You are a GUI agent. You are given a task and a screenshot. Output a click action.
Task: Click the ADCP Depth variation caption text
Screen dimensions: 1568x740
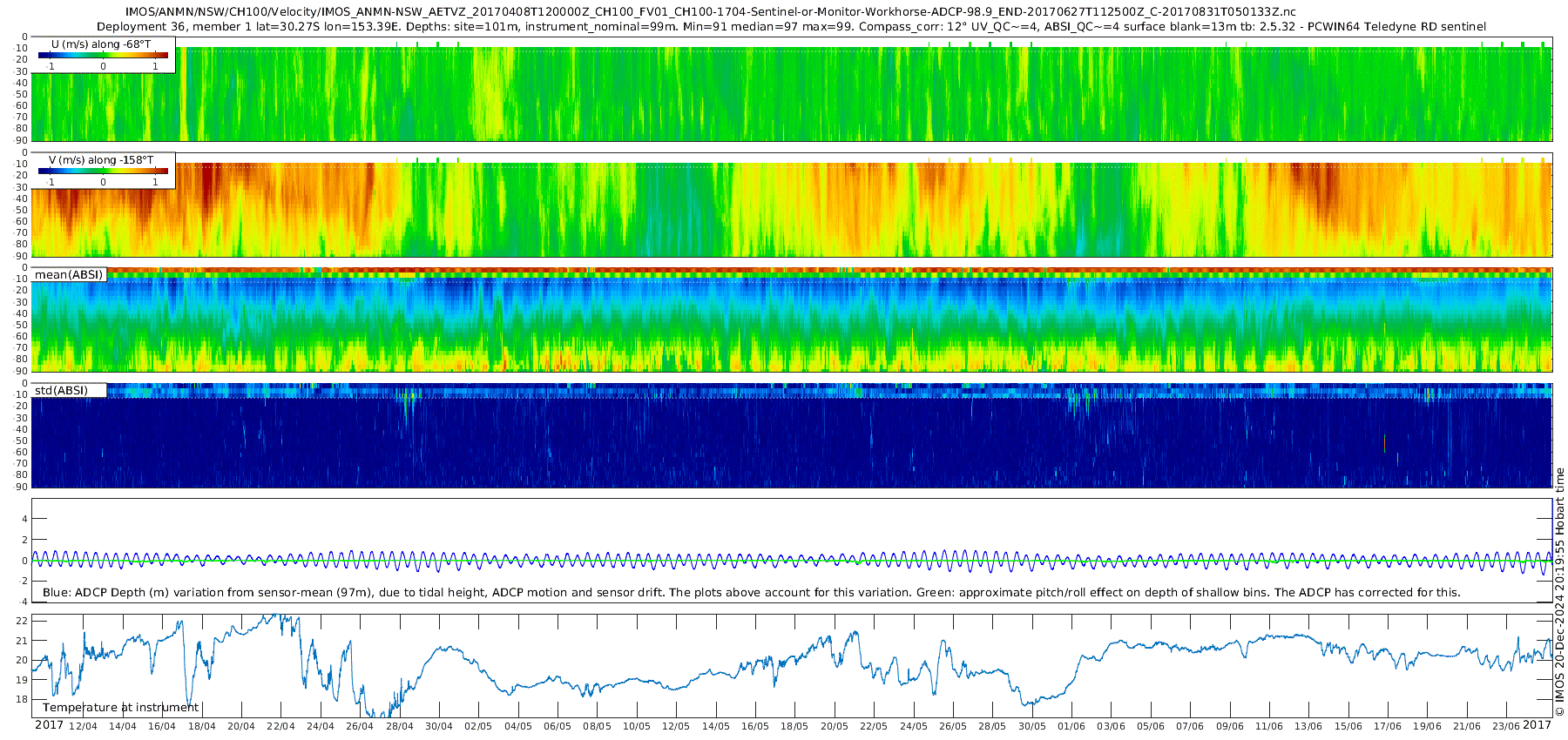pos(751,593)
